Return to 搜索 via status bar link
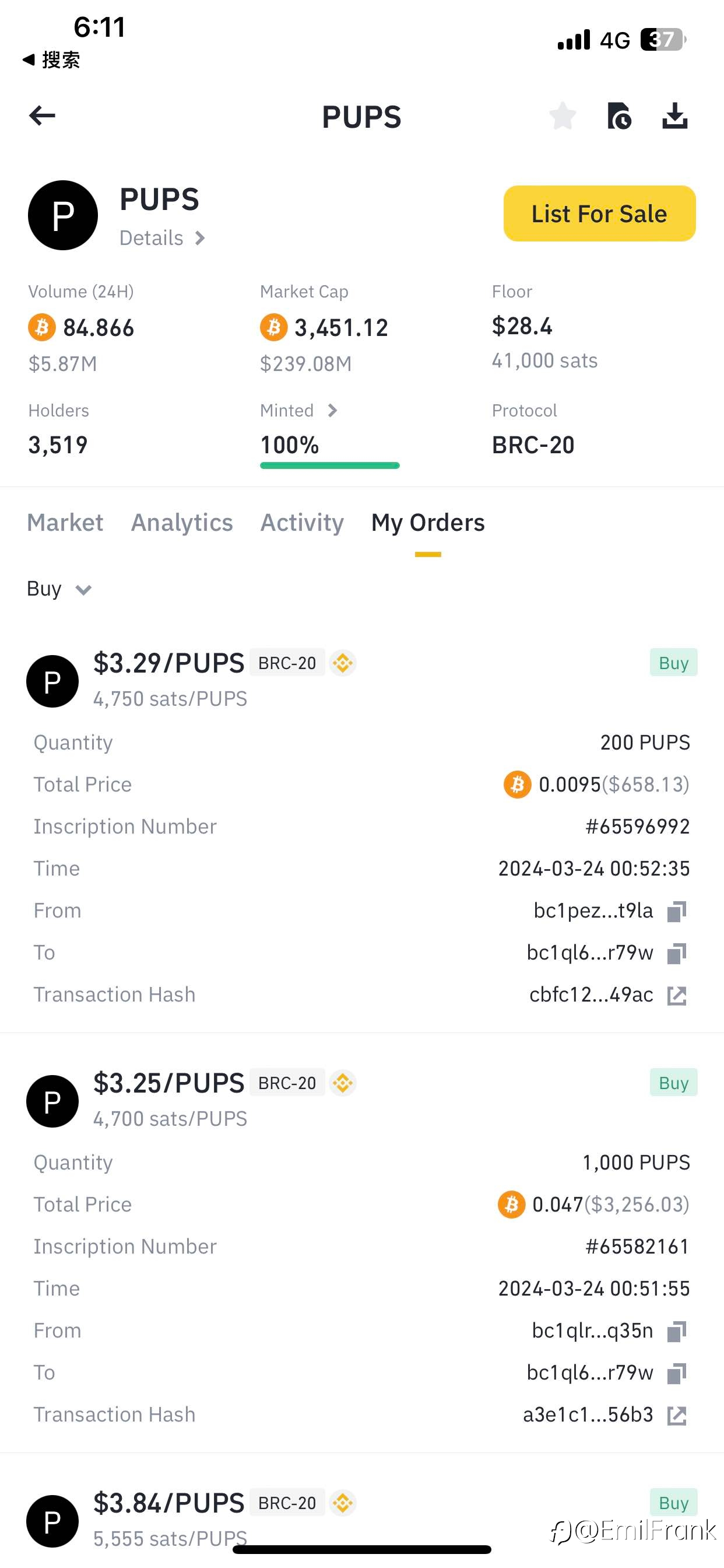The width and height of the screenshot is (724, 1568). coord(51,60)
